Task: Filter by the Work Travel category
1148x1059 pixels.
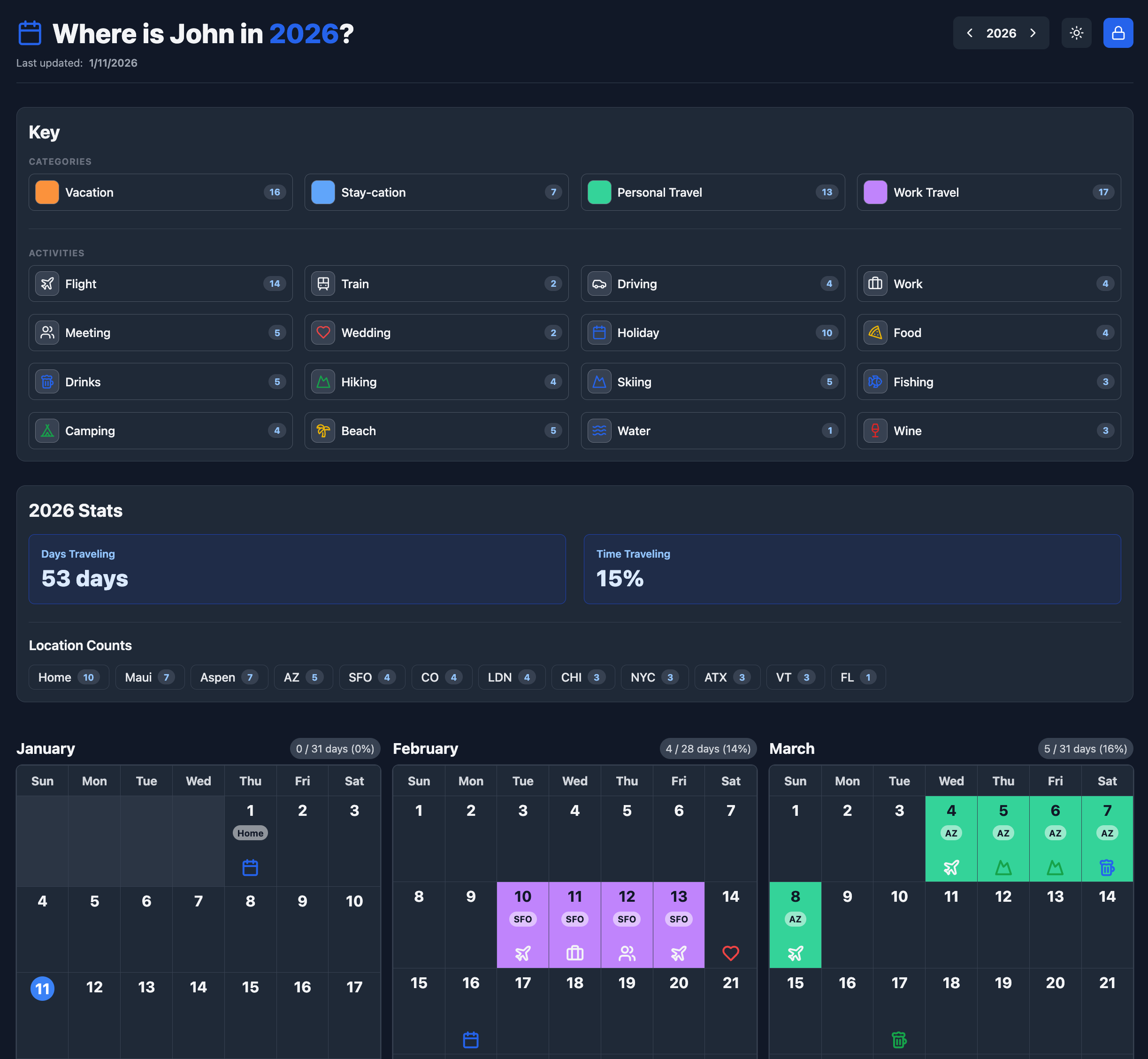Action: 989,192
